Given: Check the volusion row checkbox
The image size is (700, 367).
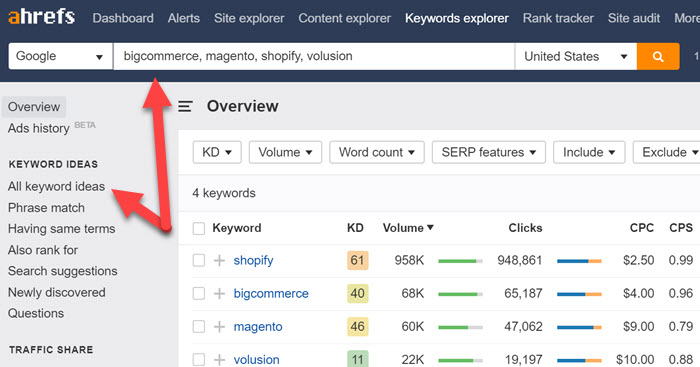Looking at the screenshot, I should [199, 359].
